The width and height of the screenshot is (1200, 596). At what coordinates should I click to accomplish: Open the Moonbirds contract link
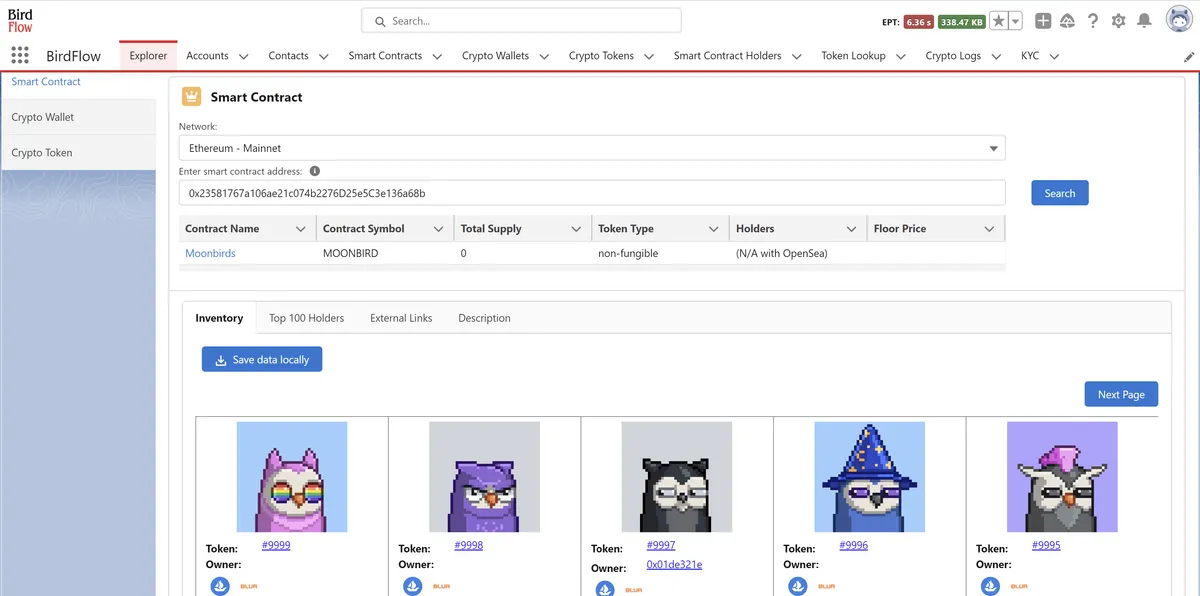click(210, 254)
